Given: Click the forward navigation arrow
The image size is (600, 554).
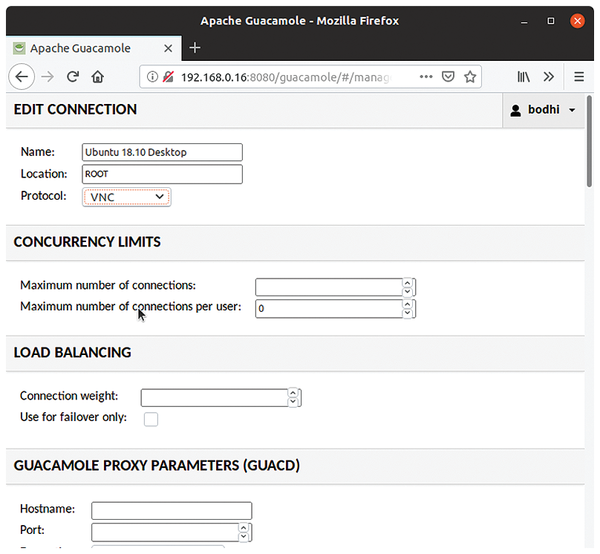Looking at the screenshot, I should pyautogui.click(x=47, y=77).
